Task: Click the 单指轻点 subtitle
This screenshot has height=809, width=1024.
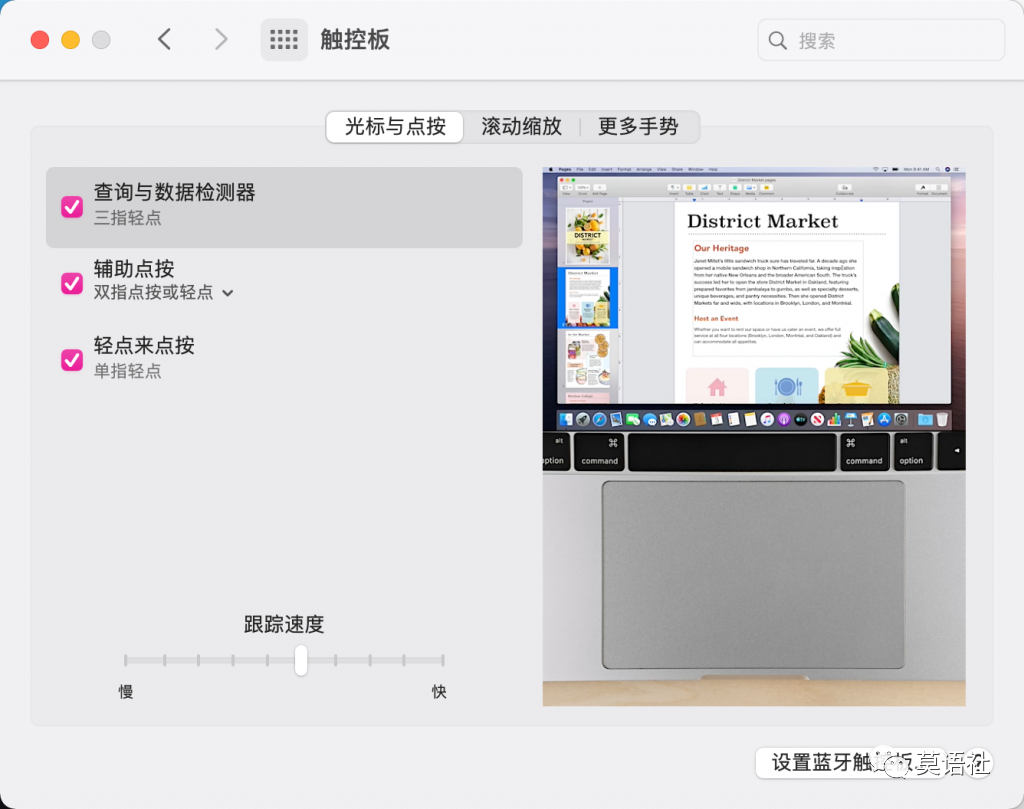Action: click(127, 372)
